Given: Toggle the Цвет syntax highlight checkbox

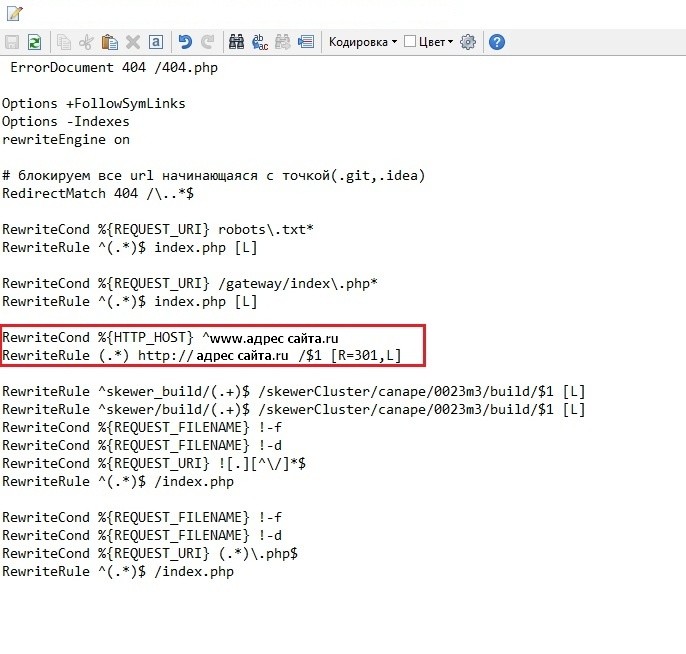Looking at the screenshot, I should pyautogui.click(x=410, y=42).
